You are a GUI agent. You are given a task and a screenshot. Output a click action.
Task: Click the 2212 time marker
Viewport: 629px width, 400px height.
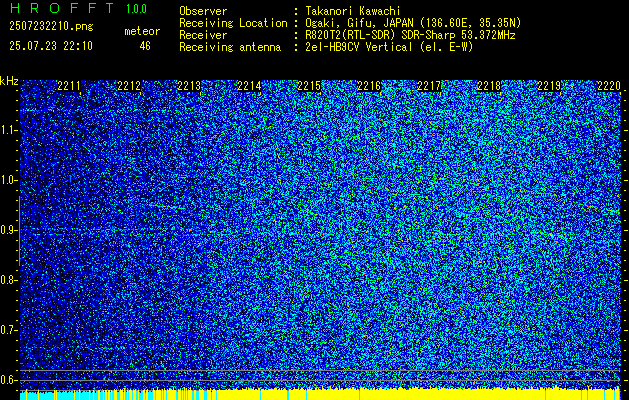(x=129, y=86)
